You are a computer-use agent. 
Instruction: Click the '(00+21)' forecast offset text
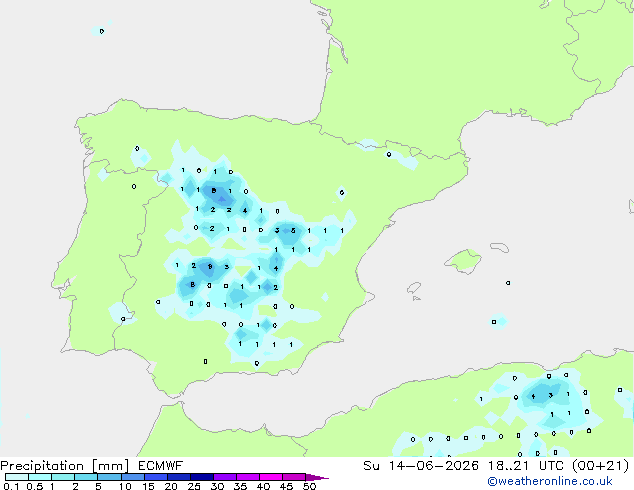coord(601,466)
